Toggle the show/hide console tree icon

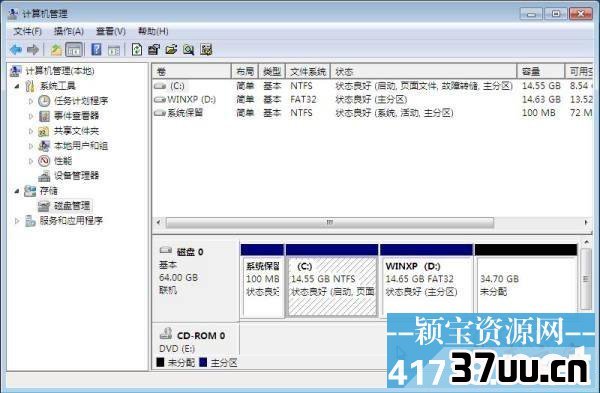(74, 50)
